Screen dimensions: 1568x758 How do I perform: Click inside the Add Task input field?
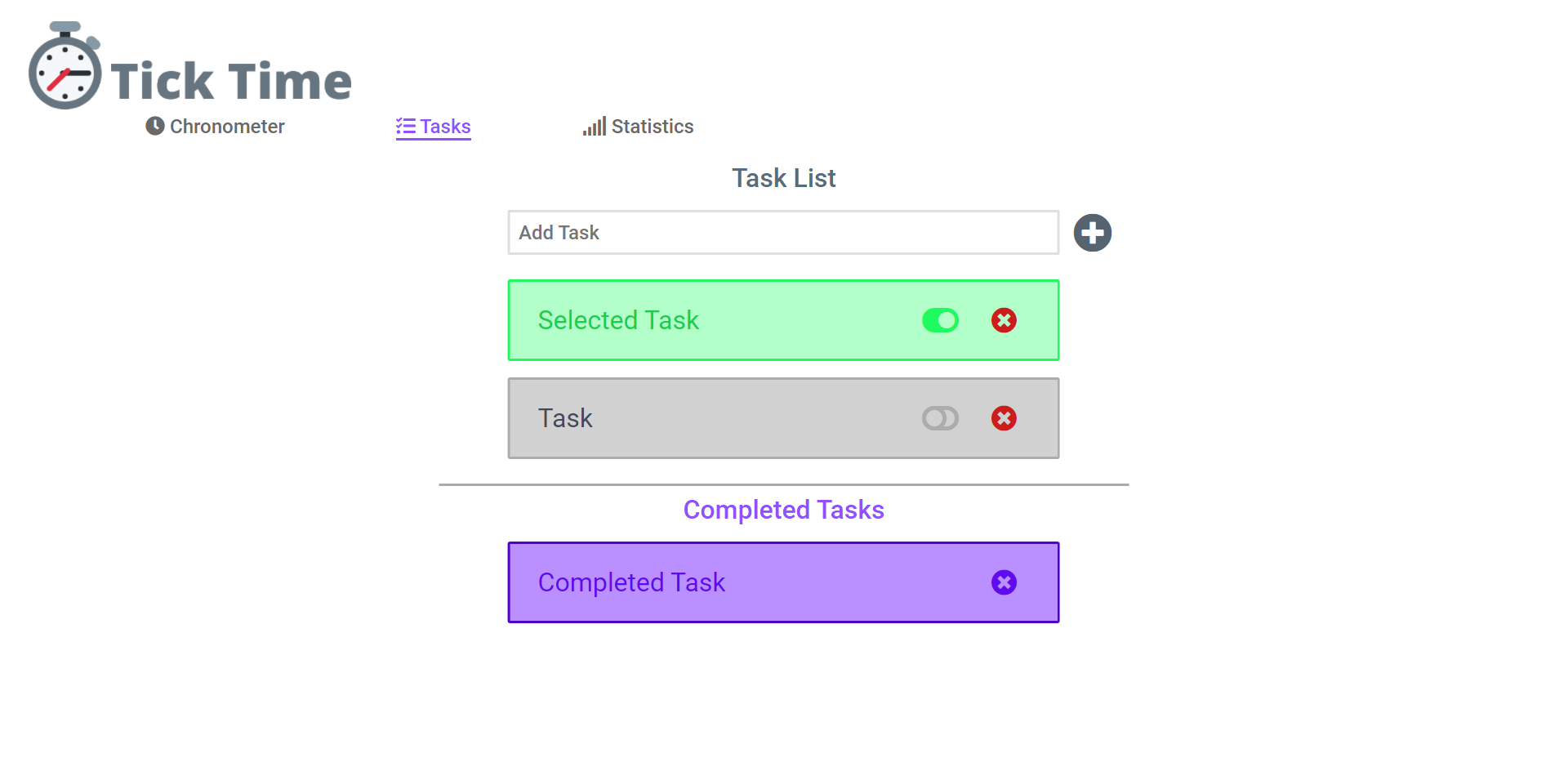click(x=782, y=233)
